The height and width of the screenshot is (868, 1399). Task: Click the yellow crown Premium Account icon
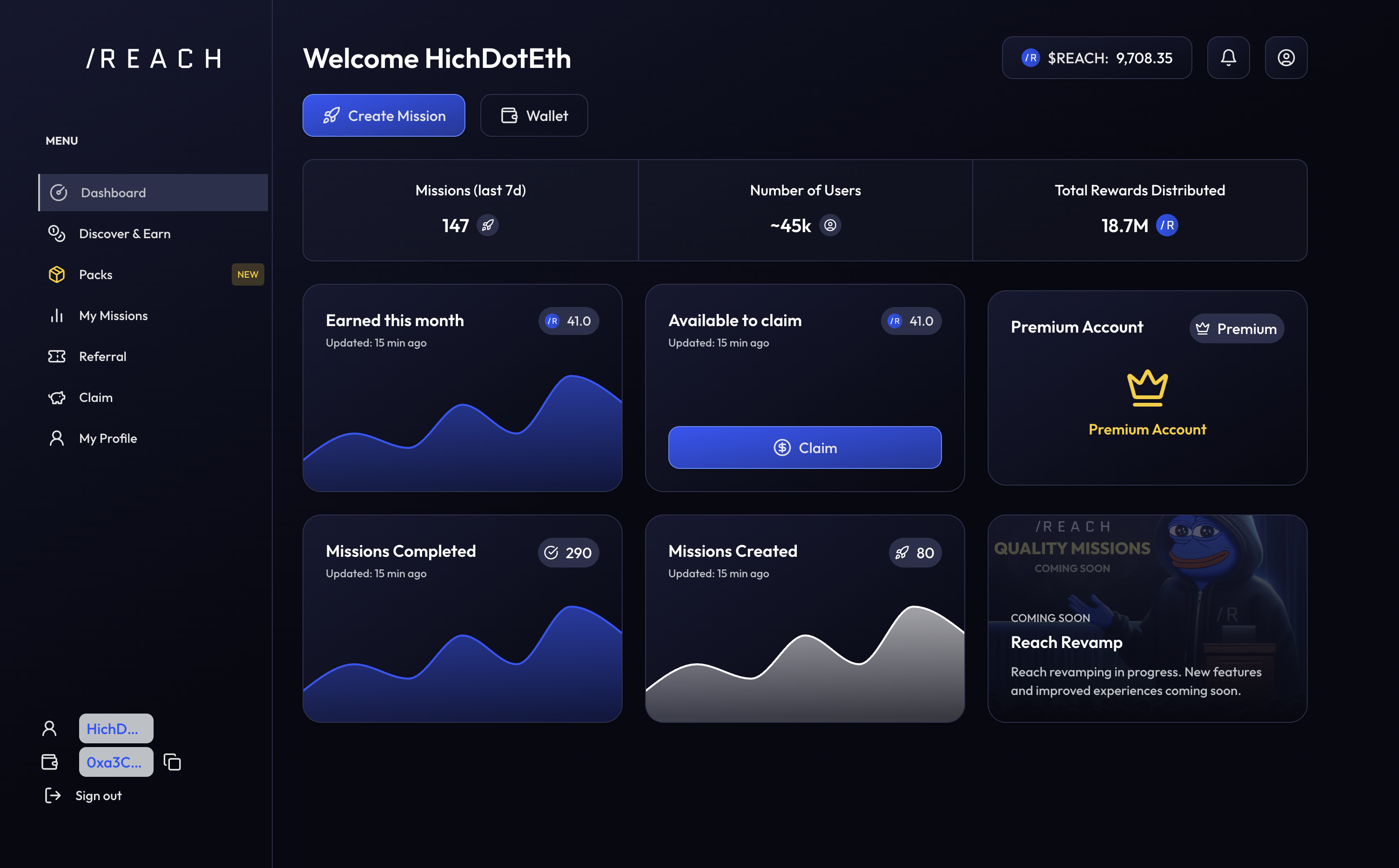pyautogui.click(x=1147, y=388)
